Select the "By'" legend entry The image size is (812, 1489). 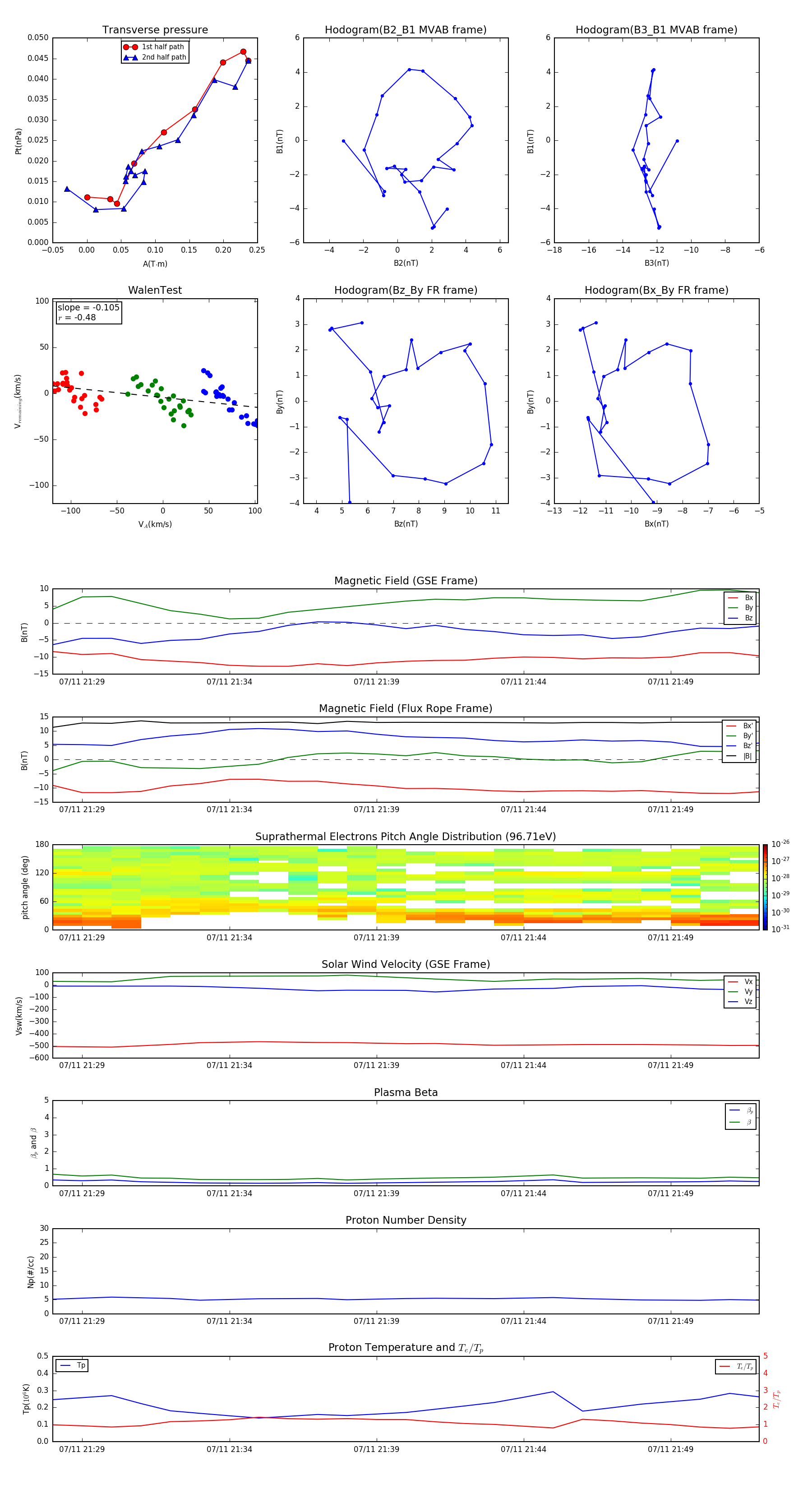pyautogui.click(x=740, y=736)
